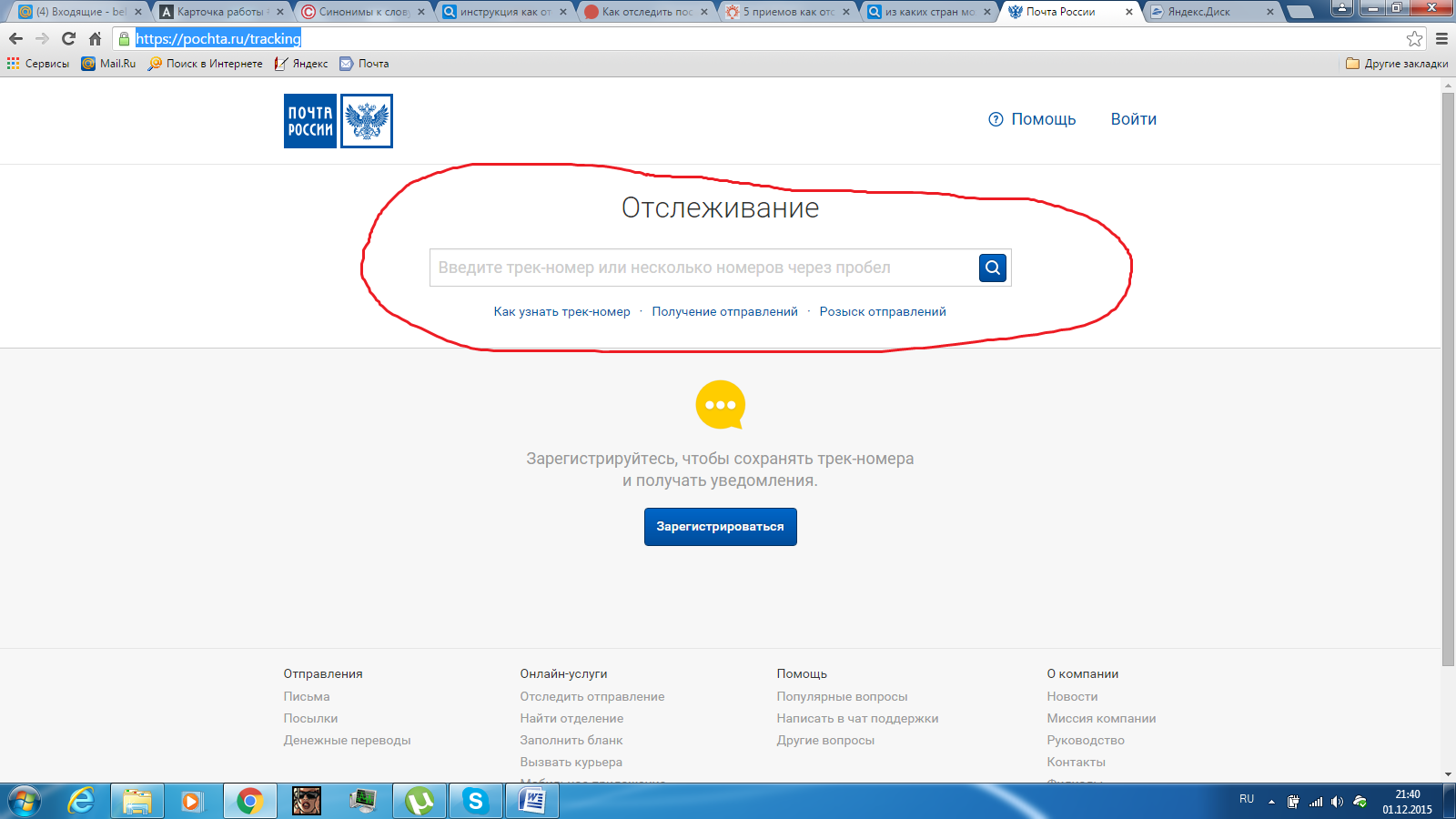Open Яндекс bookmark
The height and width of the screenshot is (819, 1456).
301,64
